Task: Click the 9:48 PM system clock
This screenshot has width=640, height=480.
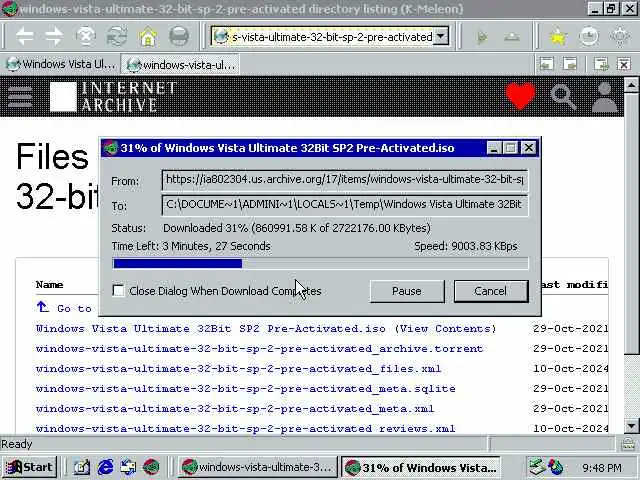Action: [x=602, y=467]
